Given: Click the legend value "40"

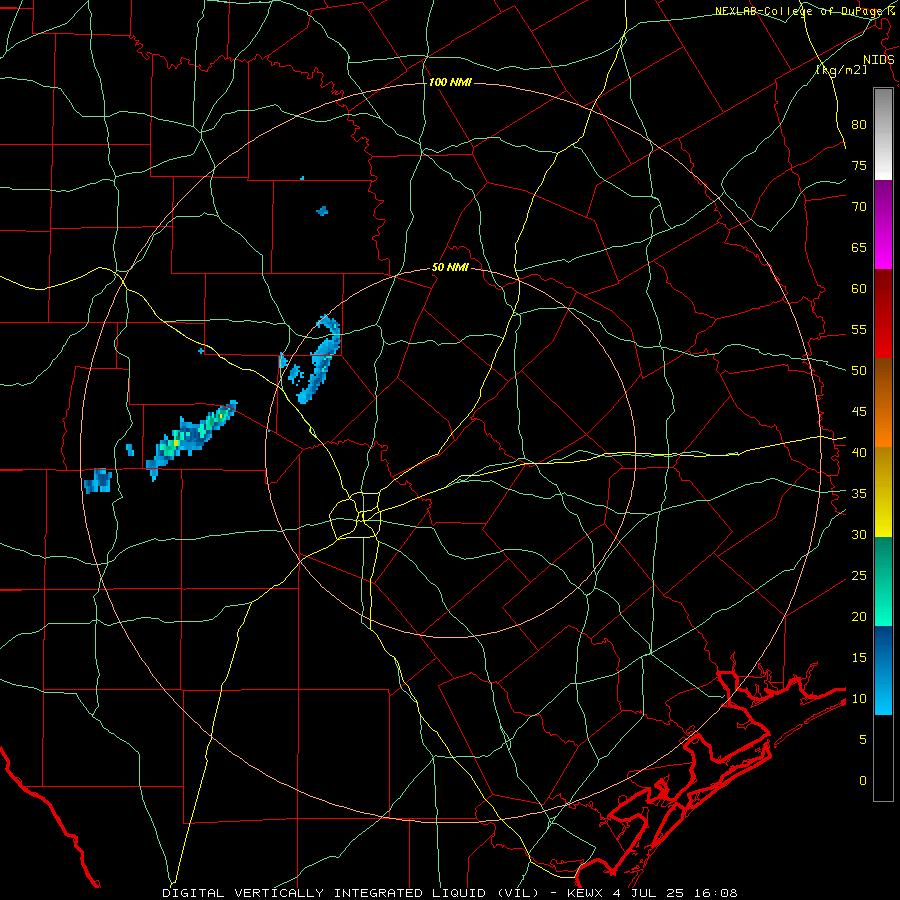Looking at the screenshot, I should pyautogui.click(x=859, y=452).
